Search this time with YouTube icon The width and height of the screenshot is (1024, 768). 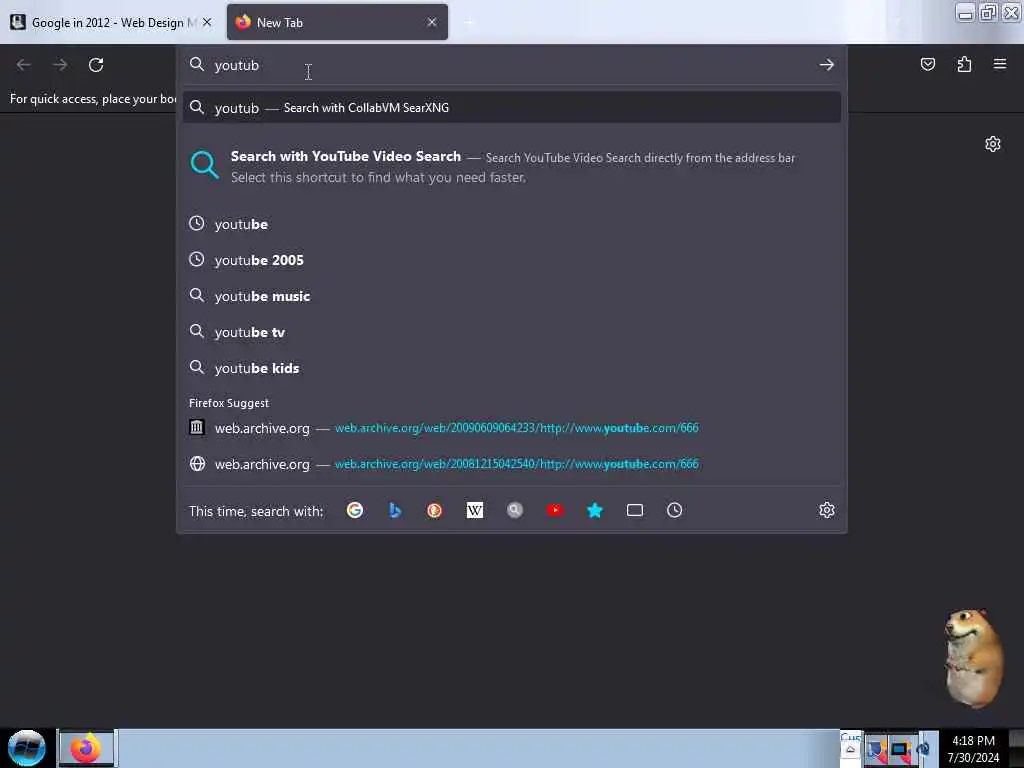click(554, 510)
